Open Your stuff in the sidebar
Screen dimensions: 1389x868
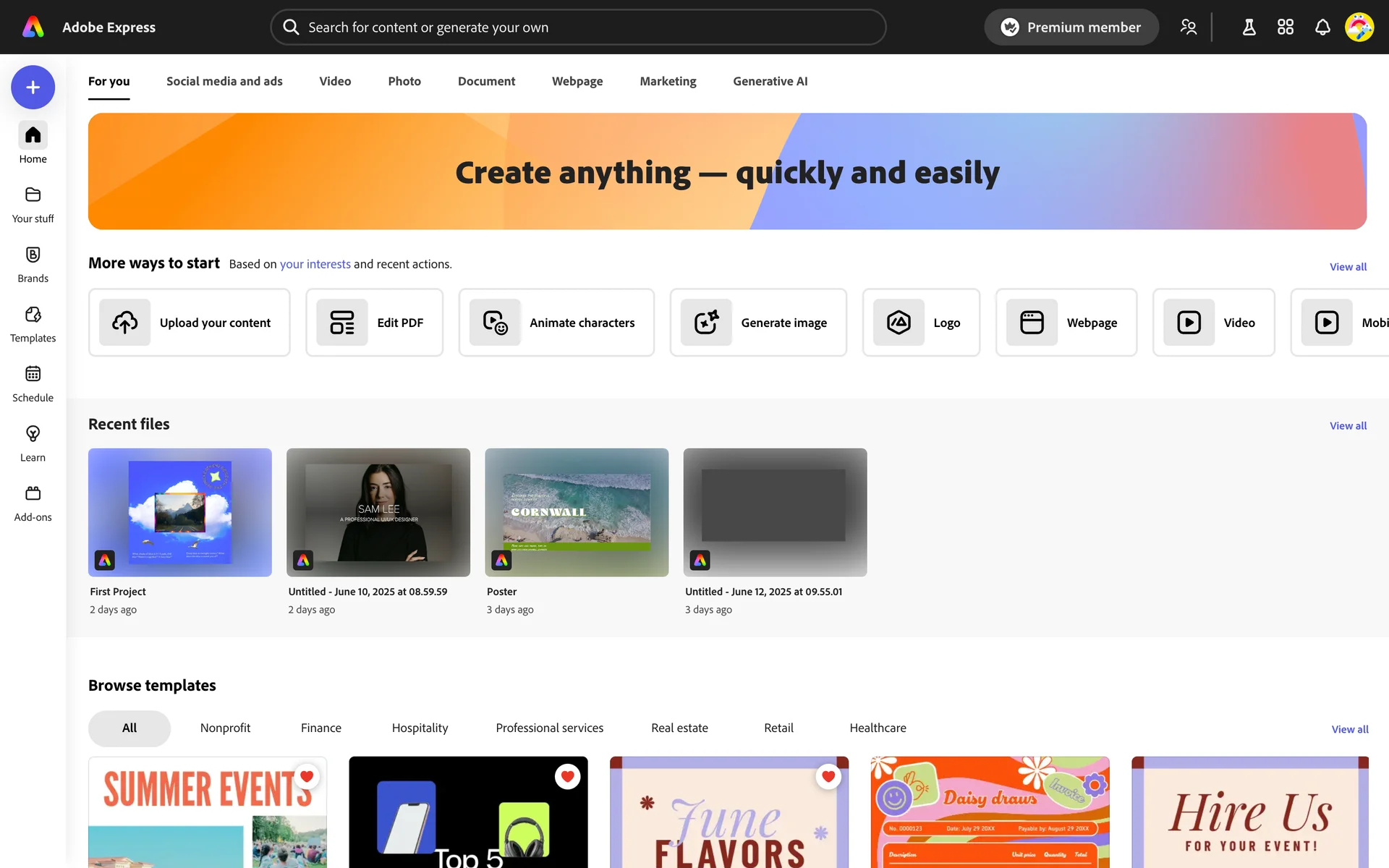tap(33, 203)
